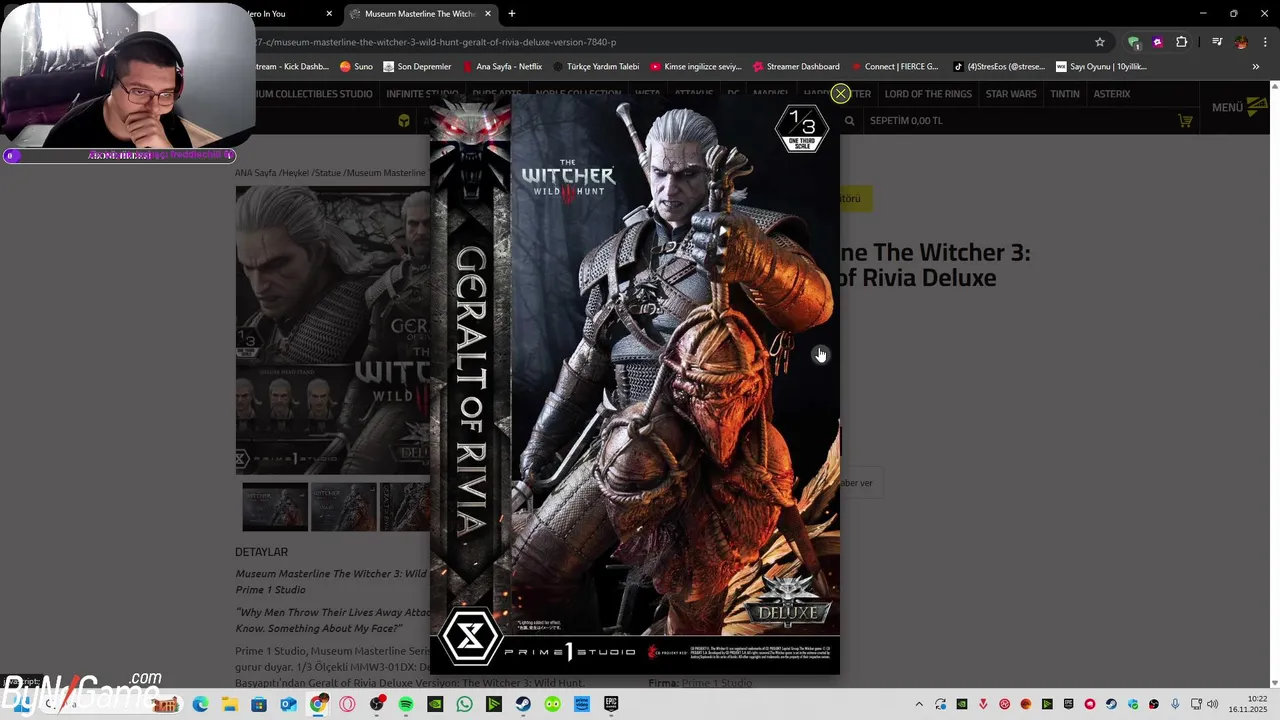Screen dimensions: 1280x720
Task: Open the volume control in the system tray
Action: [x=1213, y=704]
